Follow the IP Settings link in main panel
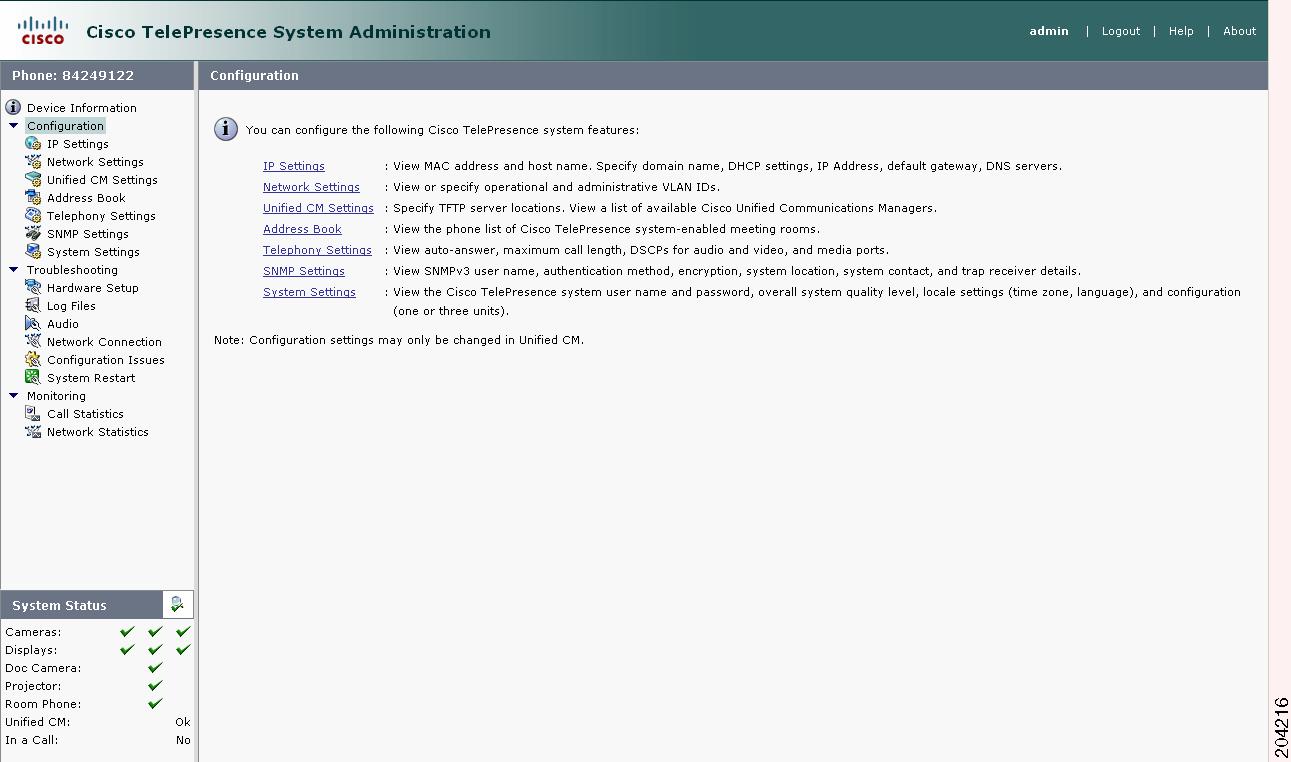 294,166
